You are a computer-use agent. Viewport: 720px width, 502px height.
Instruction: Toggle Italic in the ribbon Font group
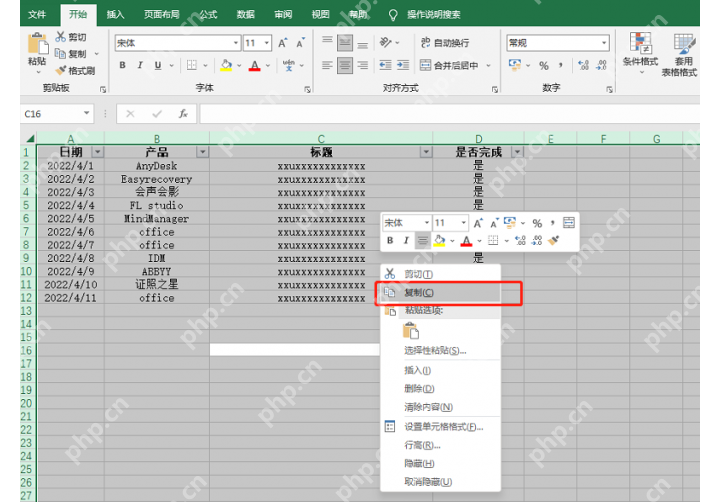point(140,65)
